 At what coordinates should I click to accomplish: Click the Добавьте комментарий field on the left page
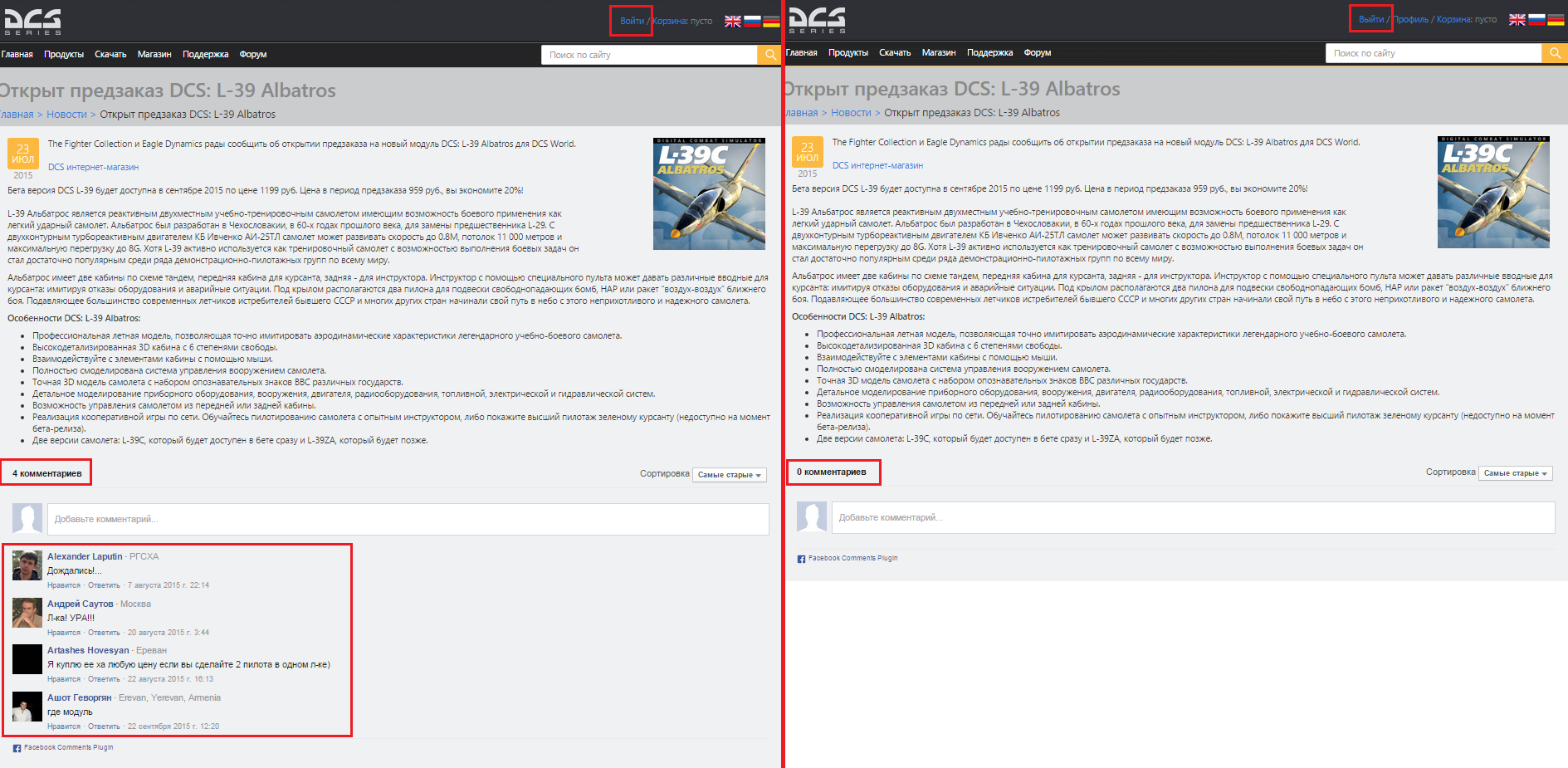coord(408,519)
